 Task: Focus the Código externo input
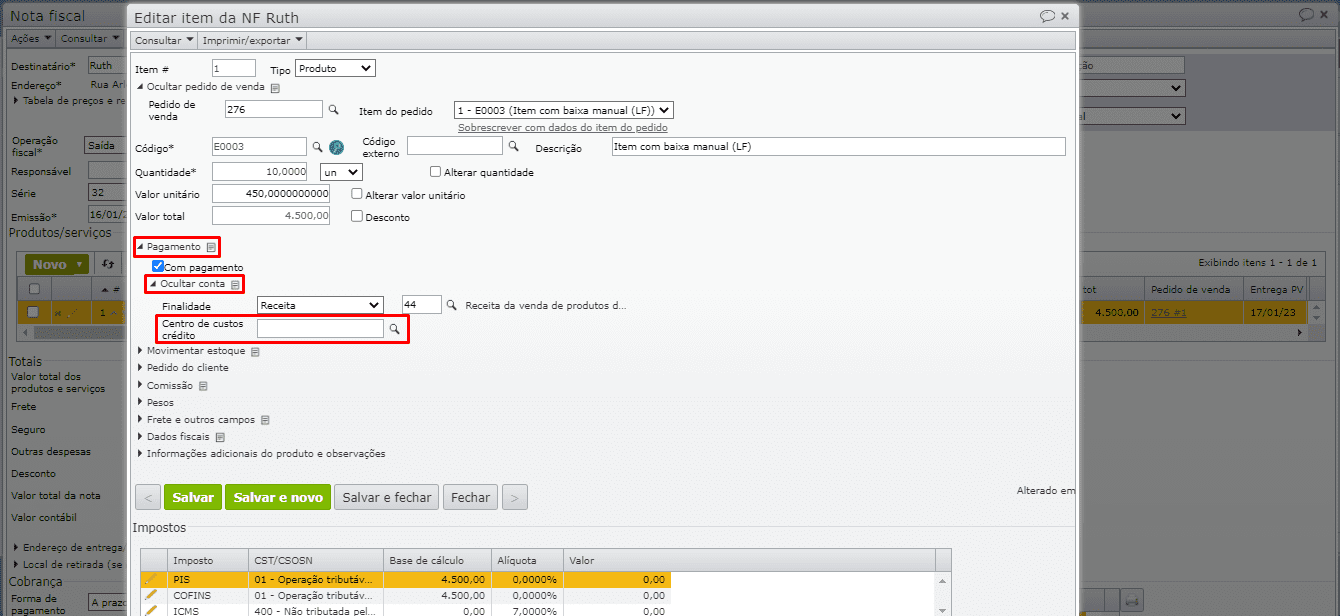(455, 146)
